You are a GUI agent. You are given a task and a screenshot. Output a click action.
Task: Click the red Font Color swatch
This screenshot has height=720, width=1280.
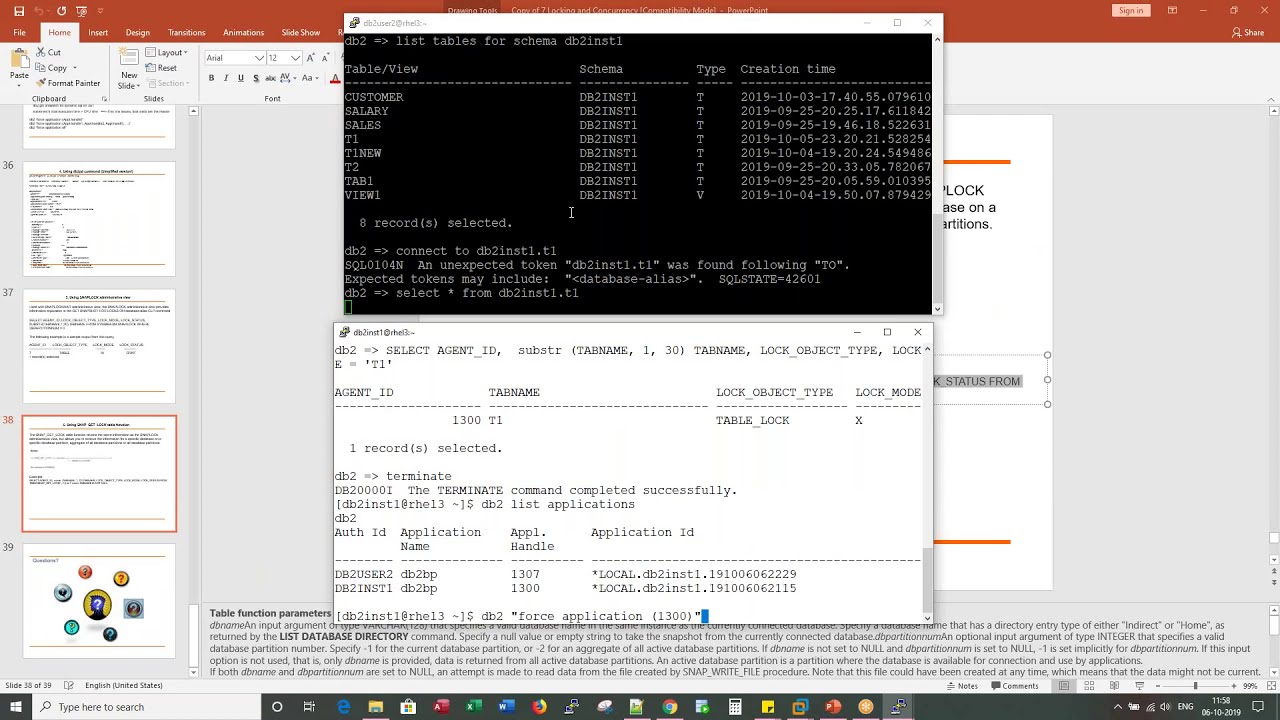334,78
